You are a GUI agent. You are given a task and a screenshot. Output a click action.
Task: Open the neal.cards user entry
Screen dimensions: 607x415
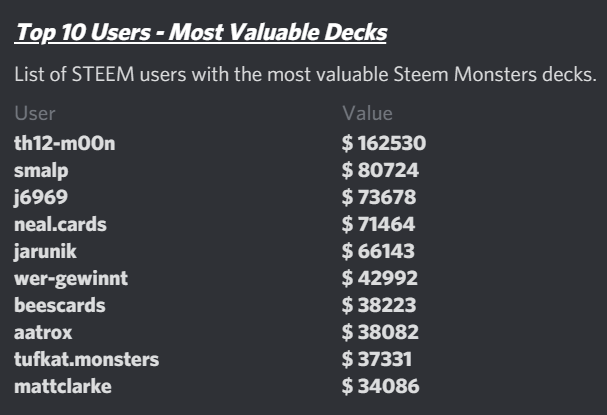click(x=60, y=224)
